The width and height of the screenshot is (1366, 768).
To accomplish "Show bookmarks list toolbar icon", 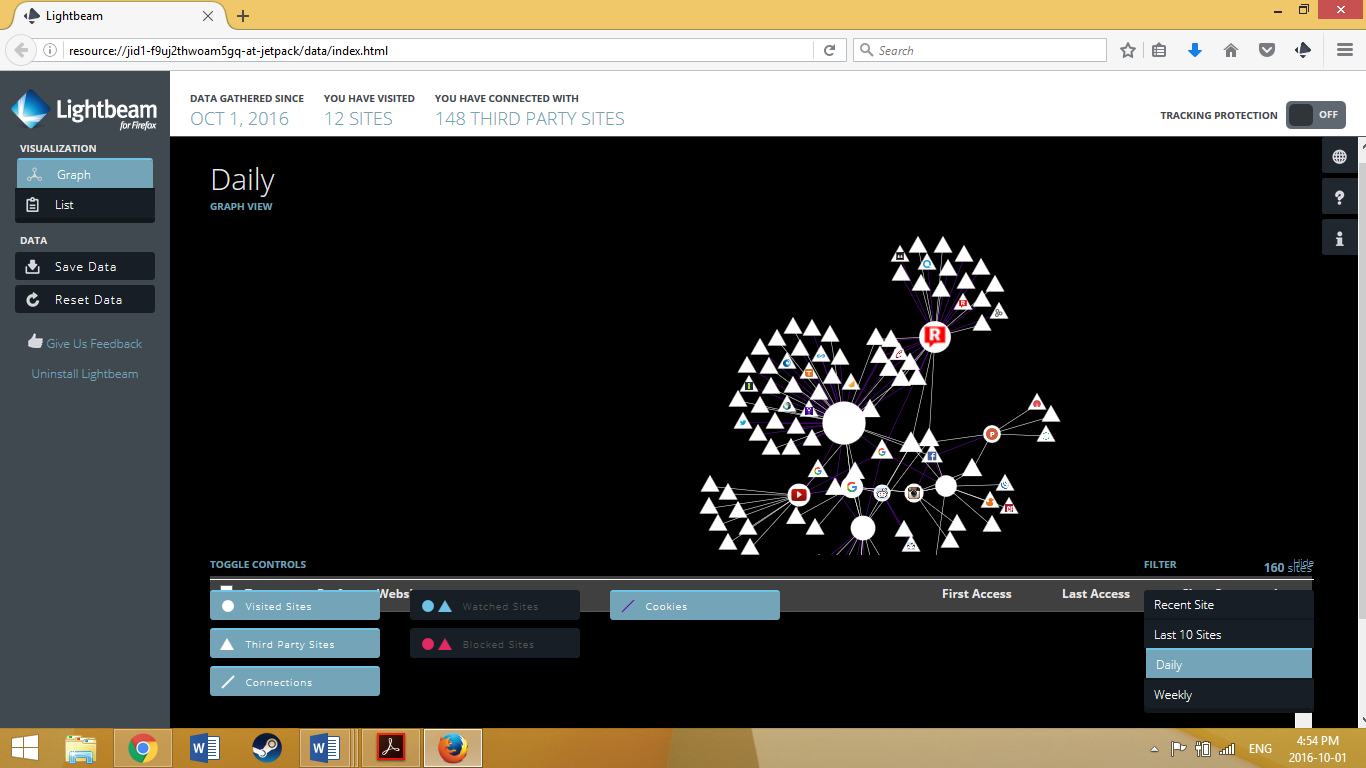I will tap(1159, 50).
